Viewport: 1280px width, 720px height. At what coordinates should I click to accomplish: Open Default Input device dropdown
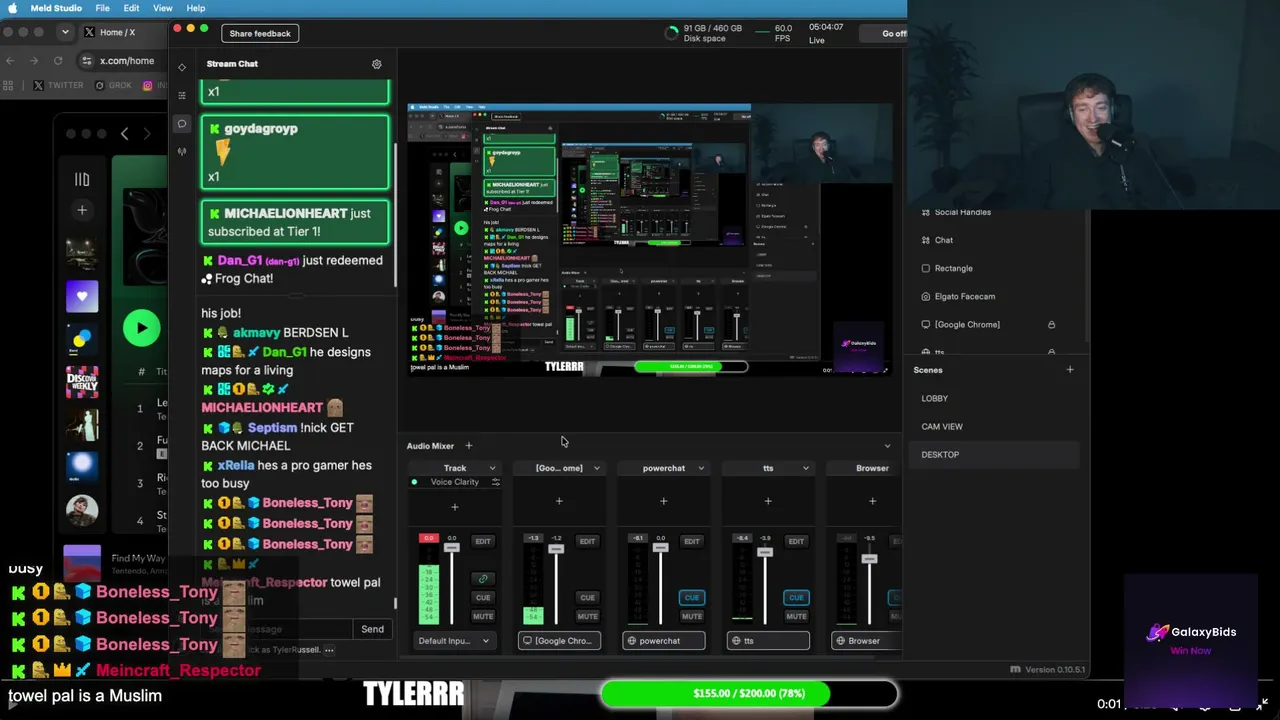tap(454, 641)
